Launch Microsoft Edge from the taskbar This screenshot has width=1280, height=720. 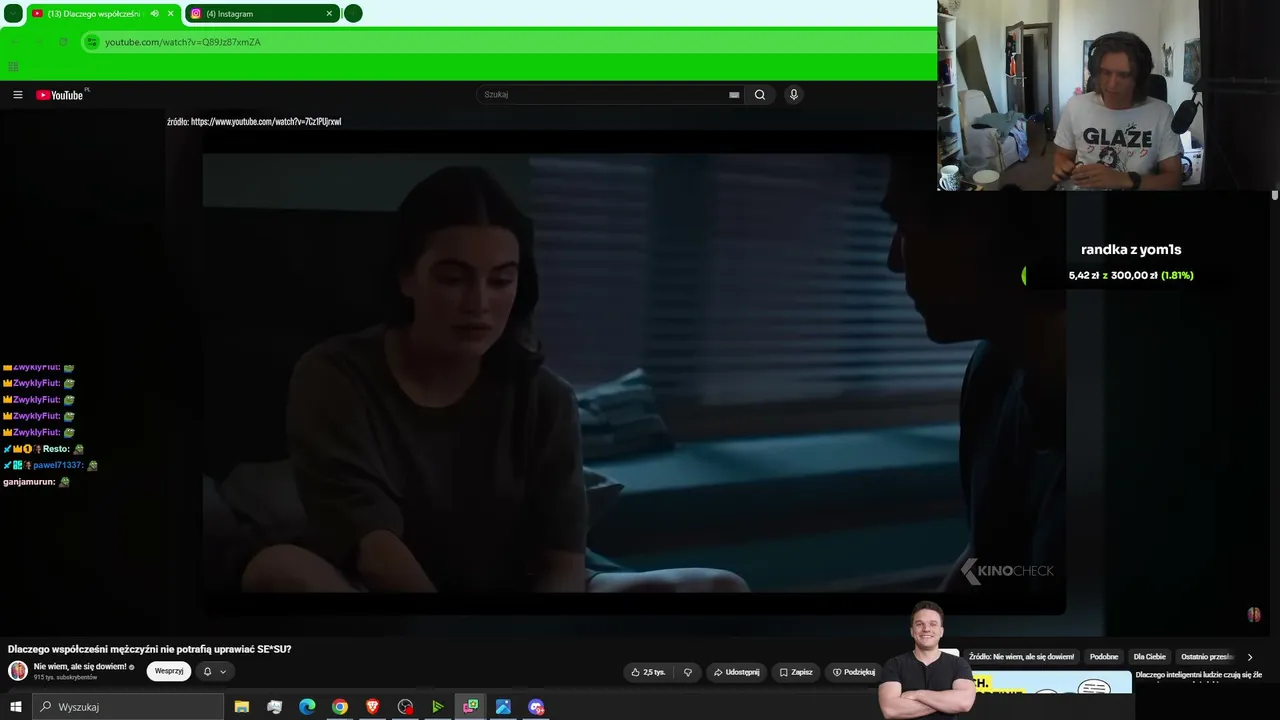[307, 707]
